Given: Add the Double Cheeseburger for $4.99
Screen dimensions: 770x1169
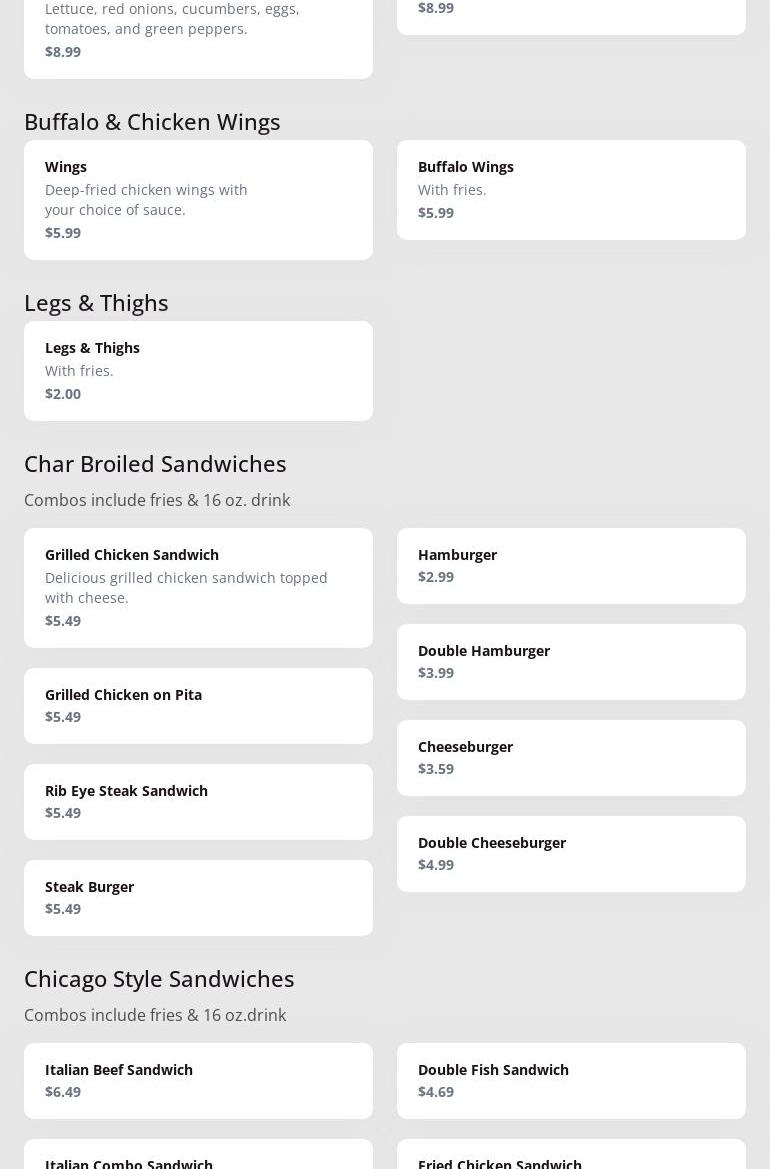Looking at the screenshot, I should point(571,854).
